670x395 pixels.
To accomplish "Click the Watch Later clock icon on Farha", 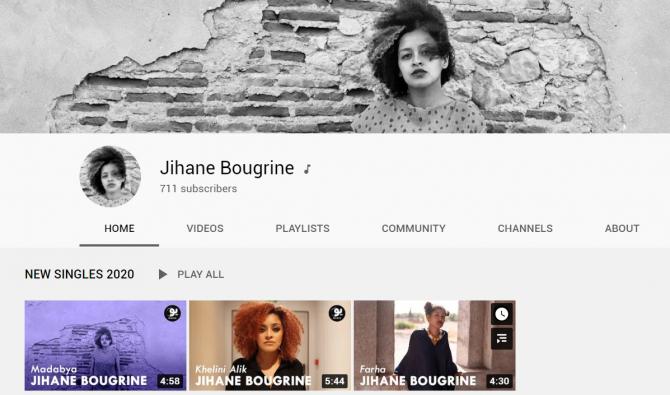I will 502,314.
